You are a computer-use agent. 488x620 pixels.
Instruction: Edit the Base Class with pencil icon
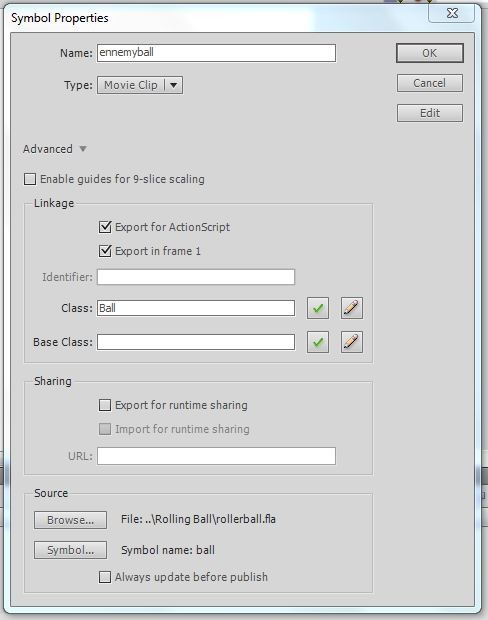point(352,342)
